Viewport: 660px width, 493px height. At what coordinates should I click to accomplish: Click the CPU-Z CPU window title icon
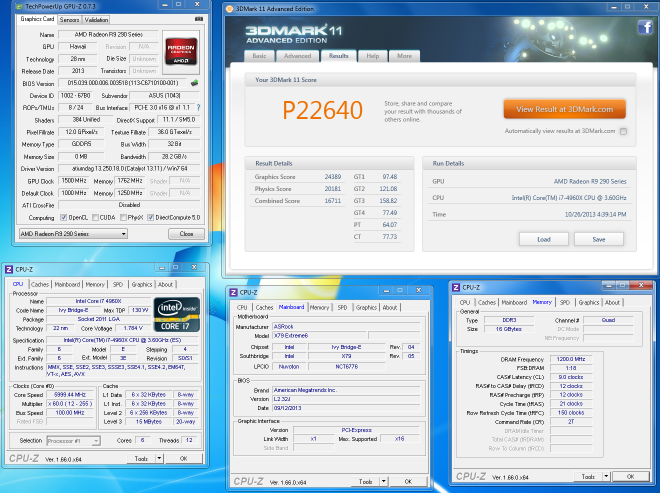(9, 269)
